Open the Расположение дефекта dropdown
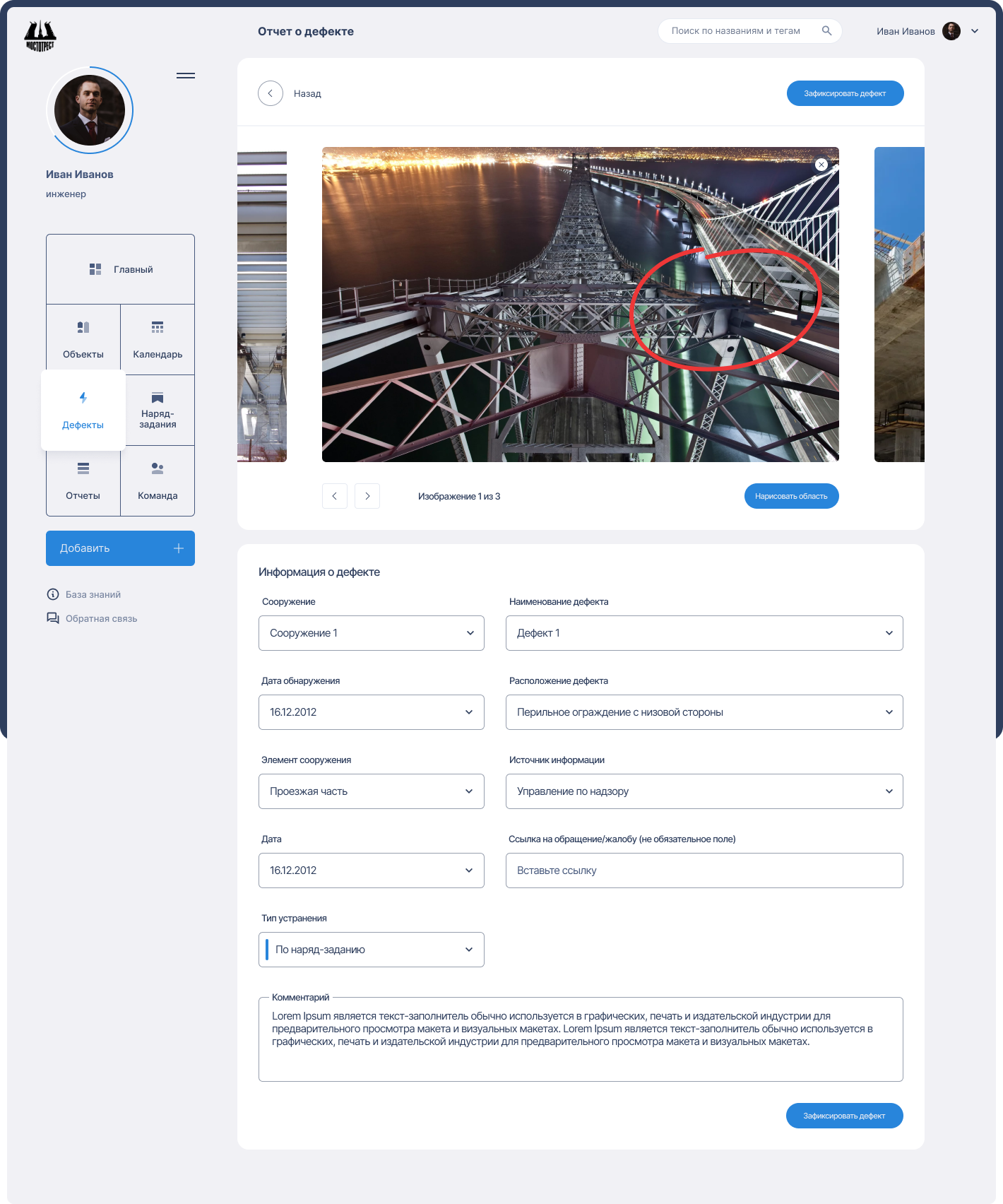This screenshot has width=1003, height=1204. tap(704, 712)
